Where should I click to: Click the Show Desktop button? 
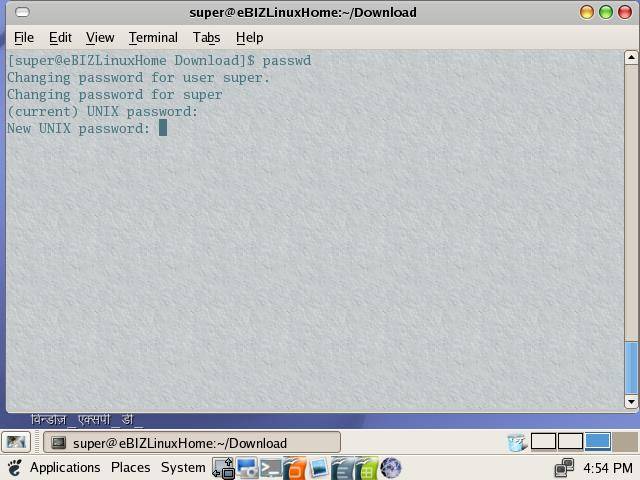point(15,442)
